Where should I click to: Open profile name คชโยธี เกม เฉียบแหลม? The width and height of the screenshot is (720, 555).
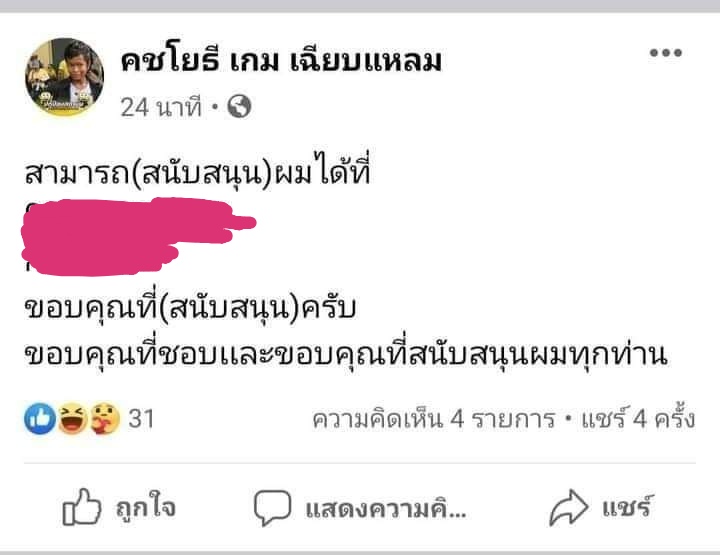[281, 61]
